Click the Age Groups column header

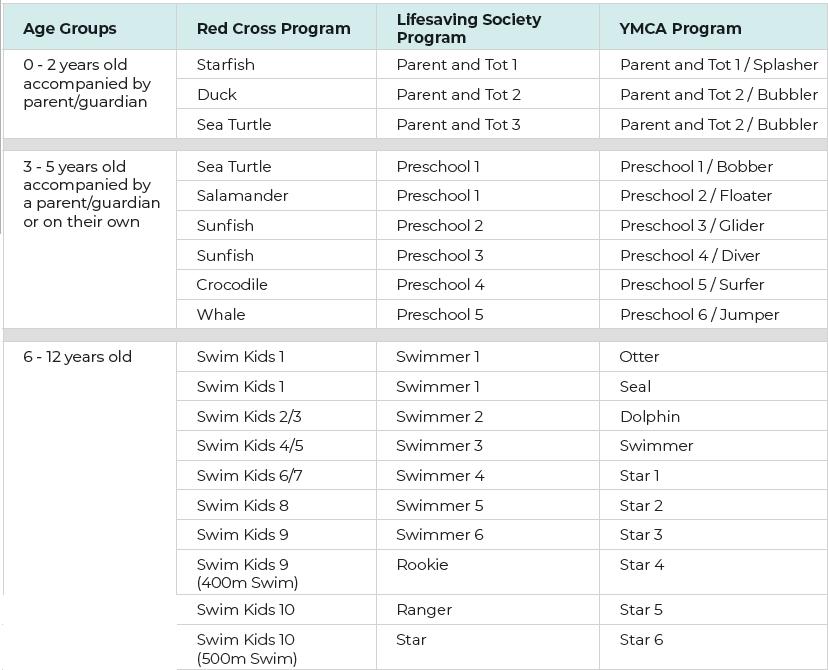click(70, 29)
